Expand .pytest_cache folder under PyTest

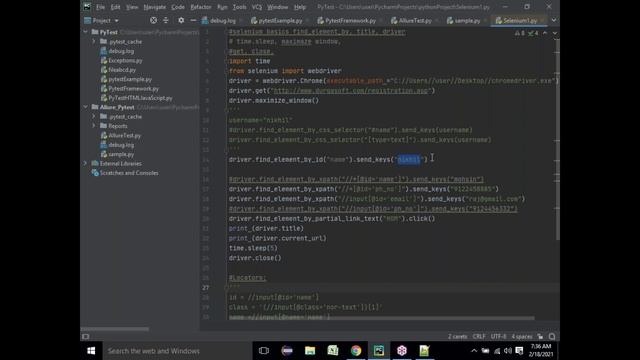[94, 42]
